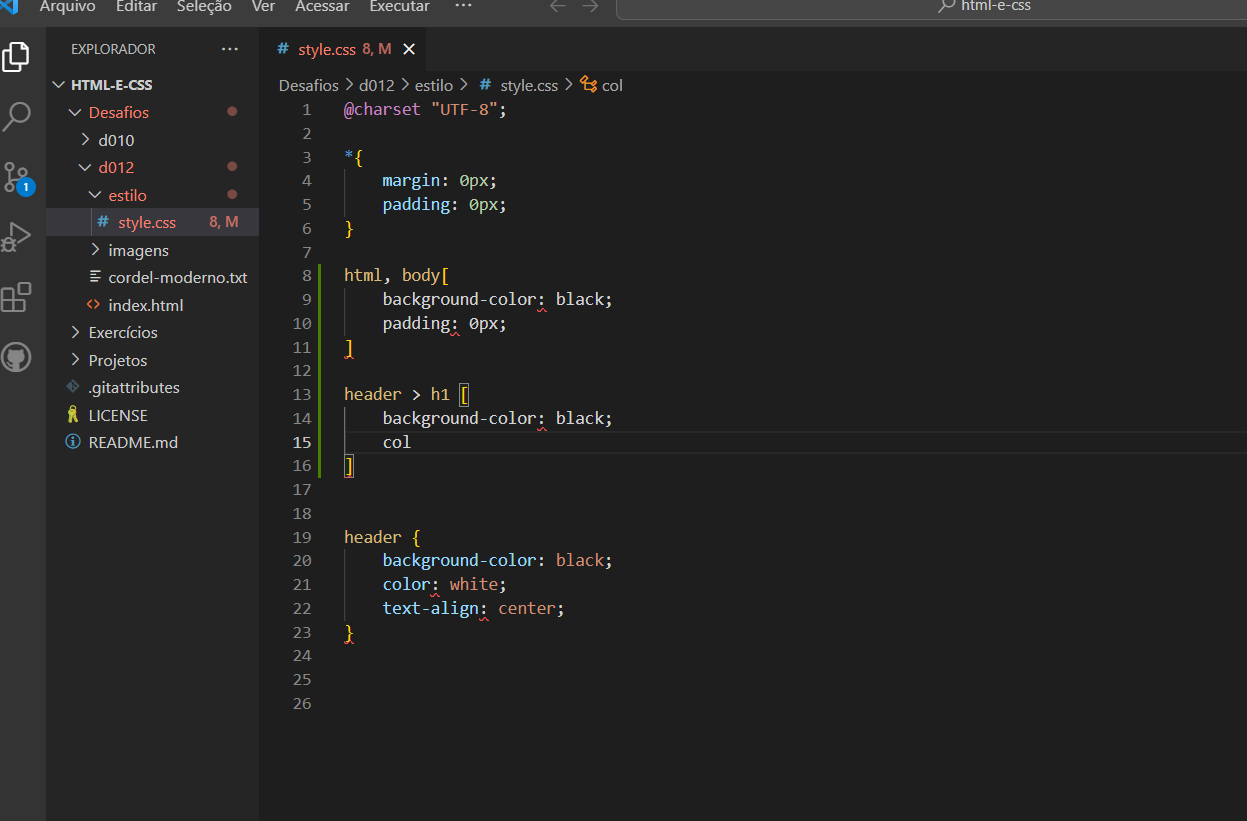Open the Search view in the activity bar

[16, 117]
